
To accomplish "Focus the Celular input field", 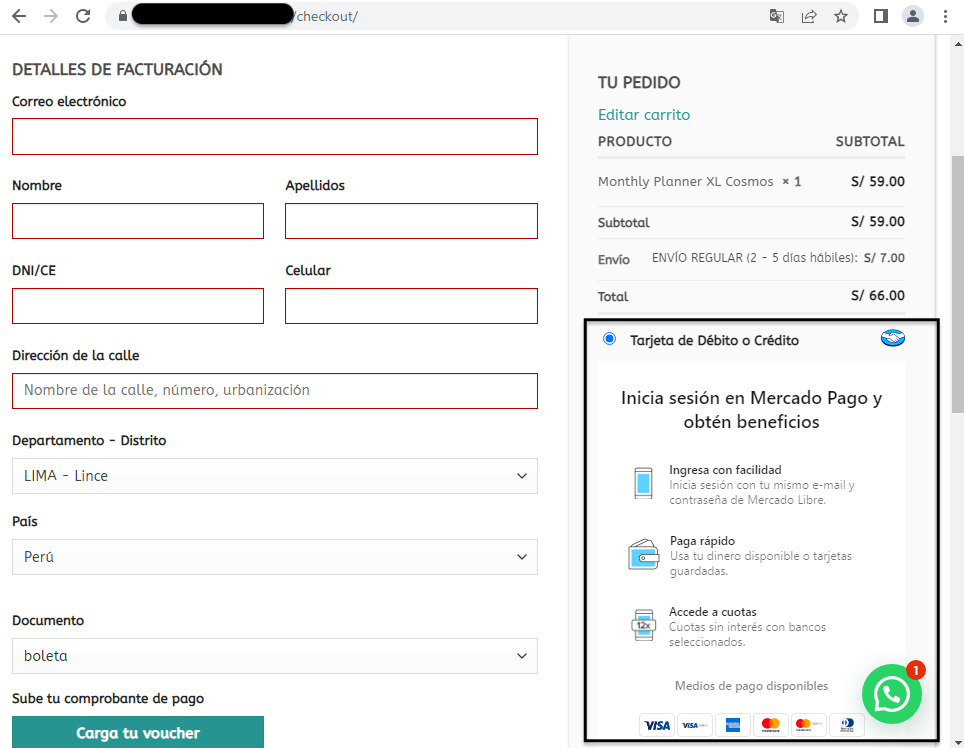I will 411,305.
